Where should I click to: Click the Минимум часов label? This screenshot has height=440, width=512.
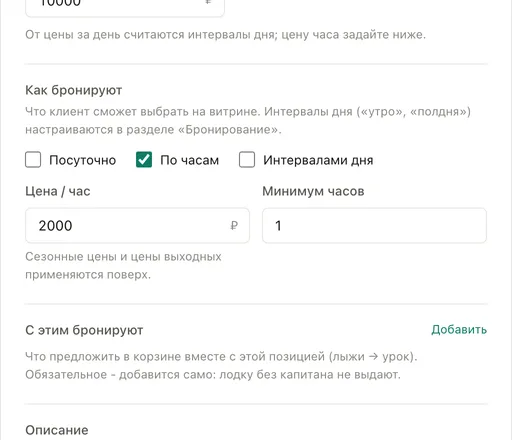tap(313, 191)
